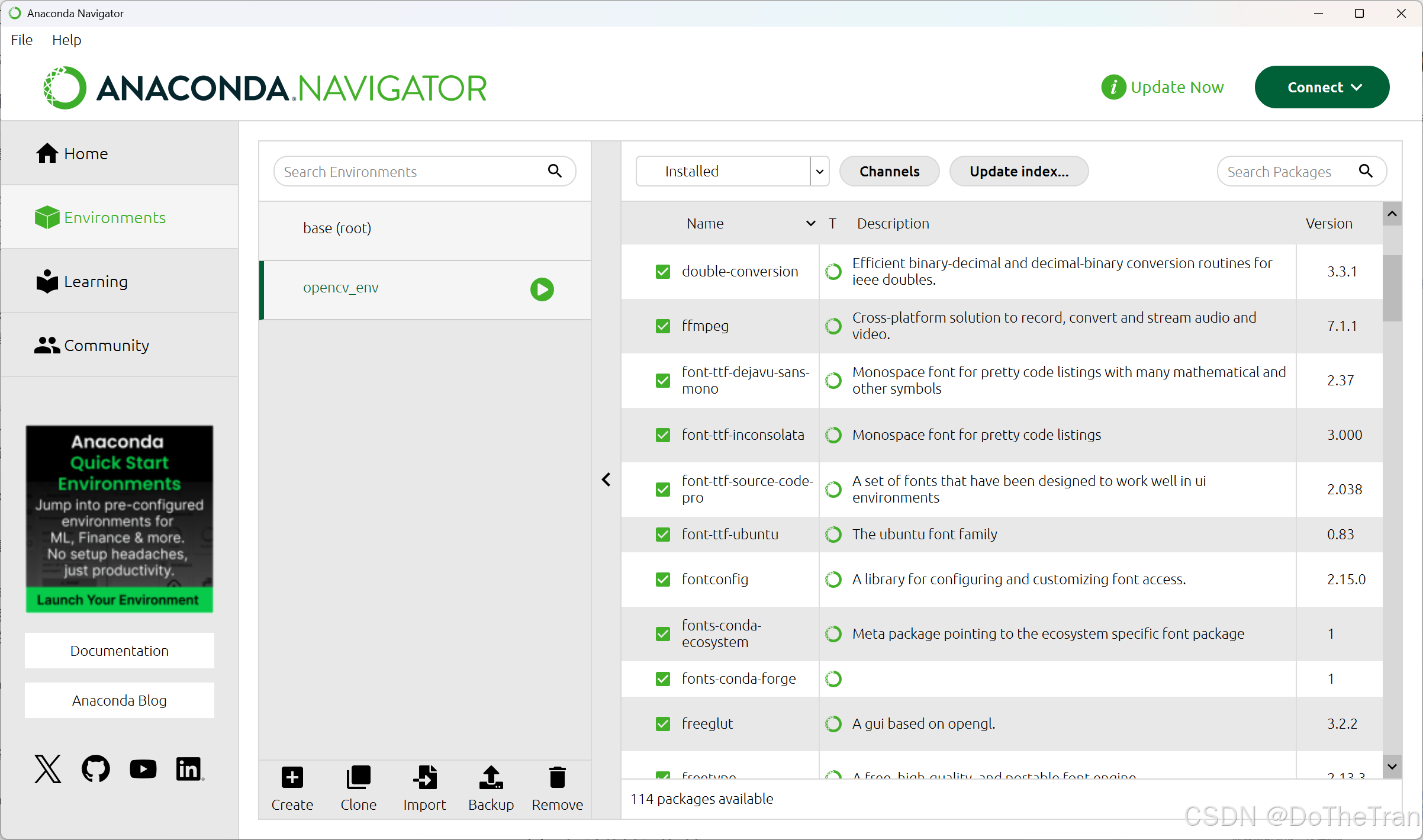The width and height of the screenshot is (1423, 840).
Task: Open the File menu
Action: [x=22, y=40]
